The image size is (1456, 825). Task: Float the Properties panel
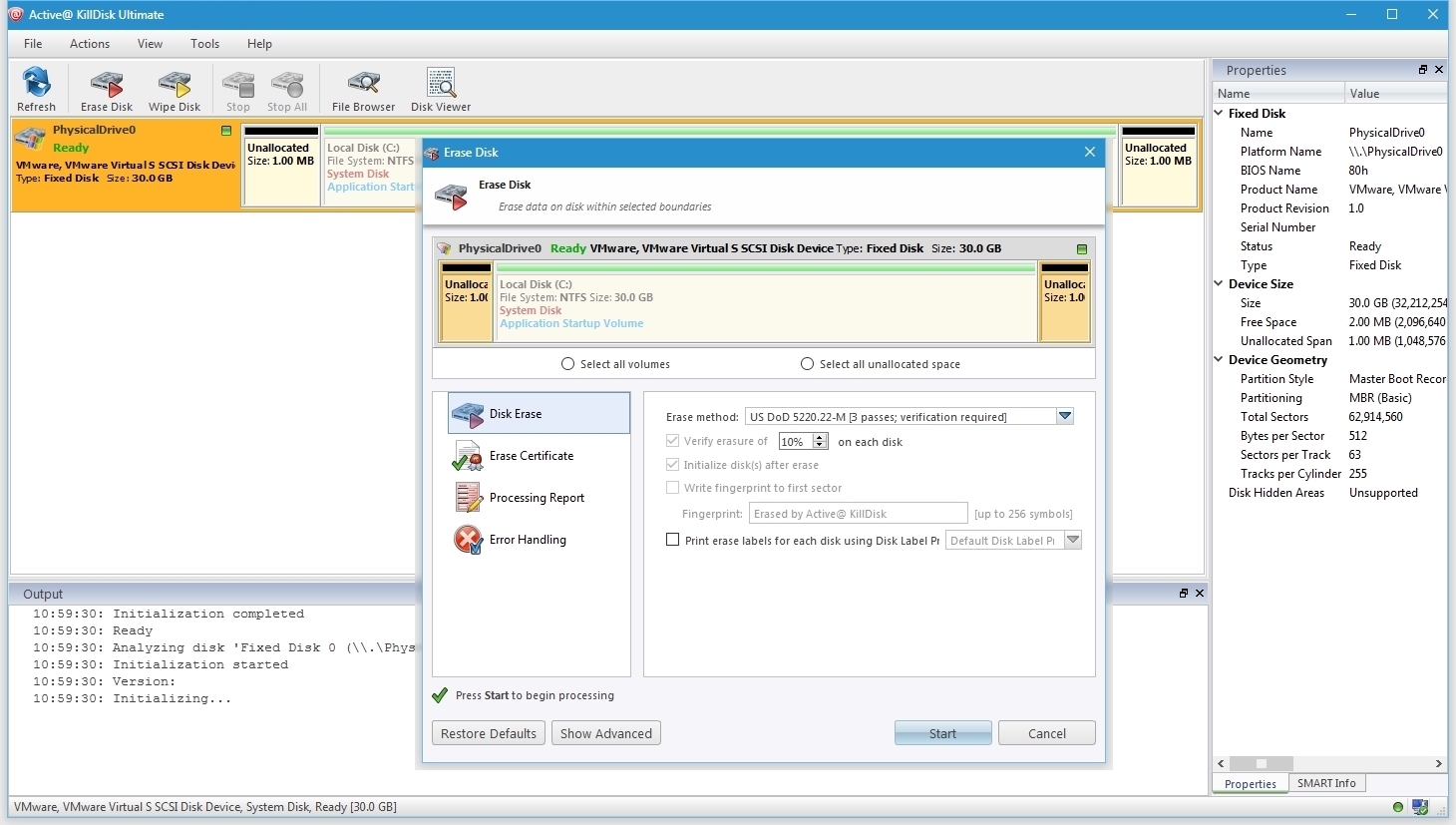(1423, 70)
